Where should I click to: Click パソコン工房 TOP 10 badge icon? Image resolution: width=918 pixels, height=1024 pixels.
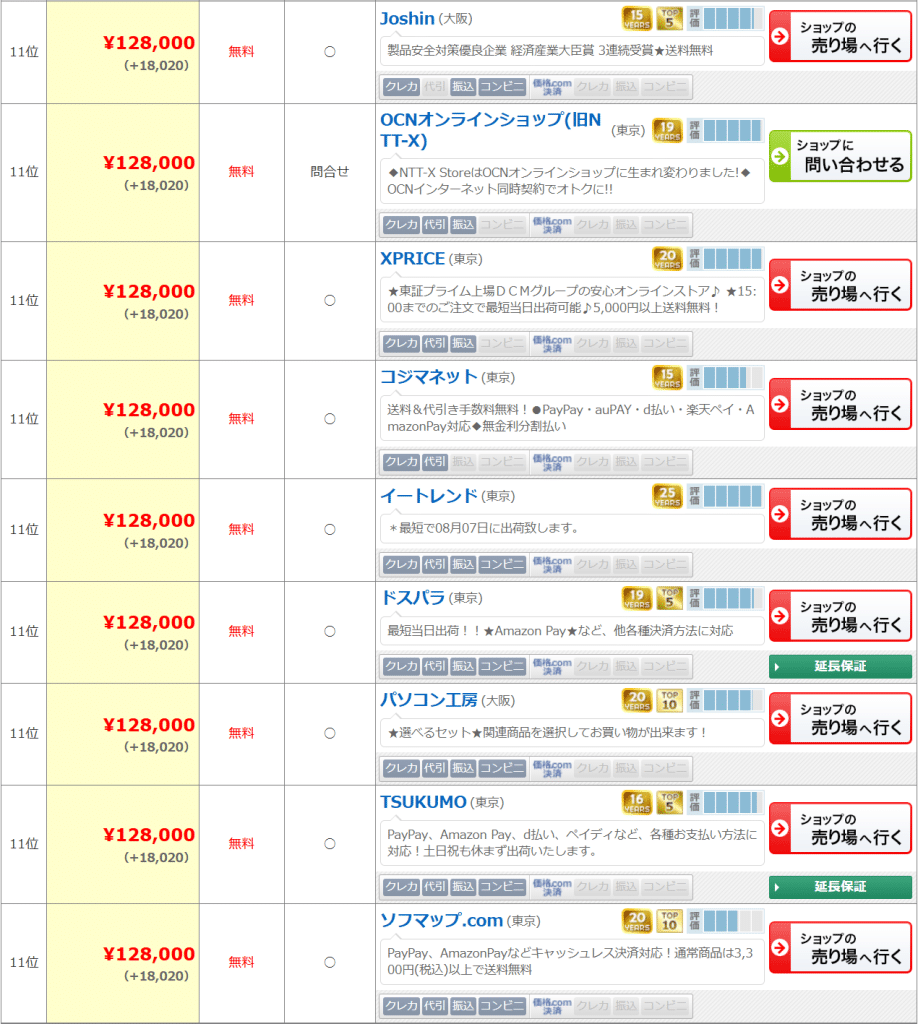tap(669, 700)
